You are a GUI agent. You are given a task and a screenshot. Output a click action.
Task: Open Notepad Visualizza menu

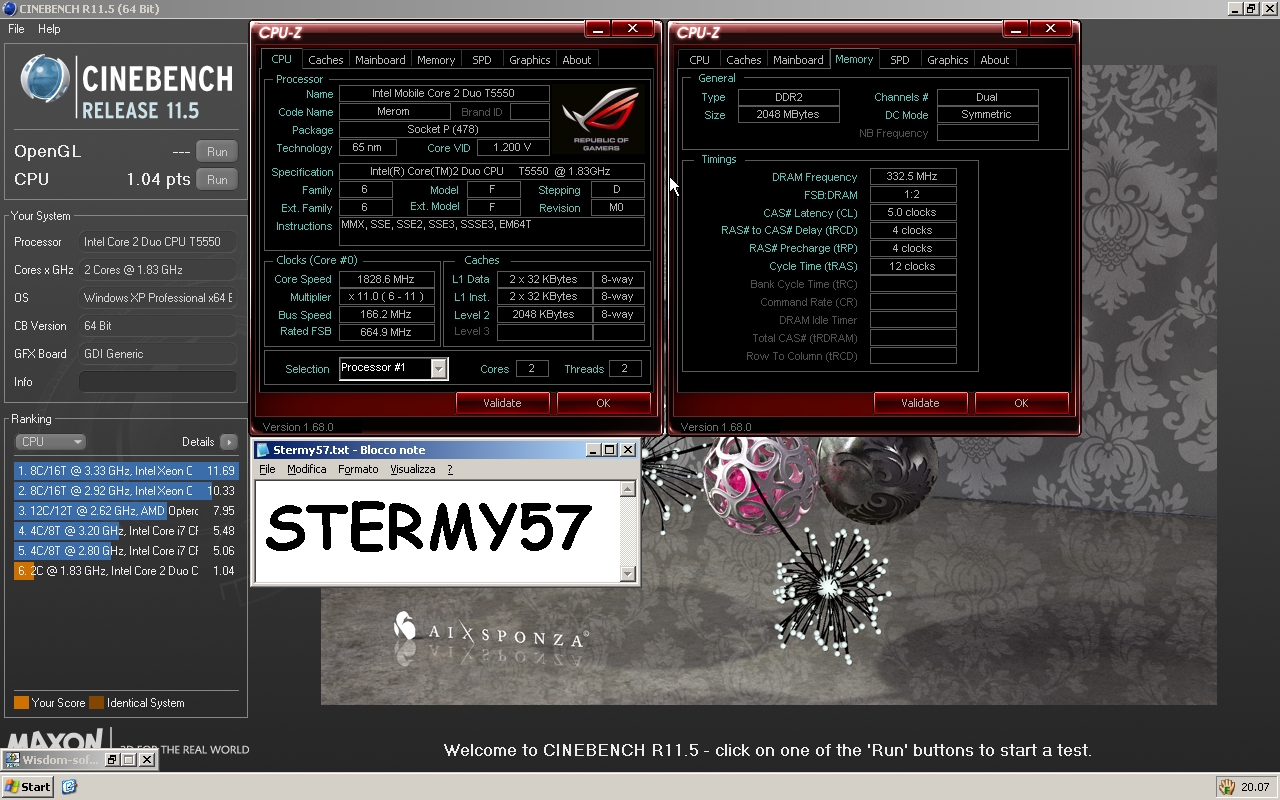point(412,470)
